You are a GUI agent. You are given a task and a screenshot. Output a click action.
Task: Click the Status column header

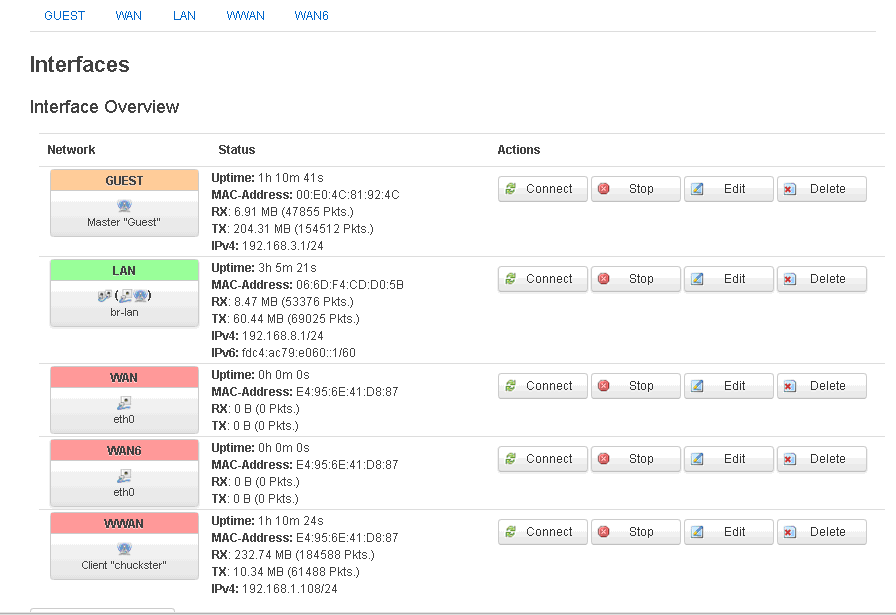click(x=237, y=150)
